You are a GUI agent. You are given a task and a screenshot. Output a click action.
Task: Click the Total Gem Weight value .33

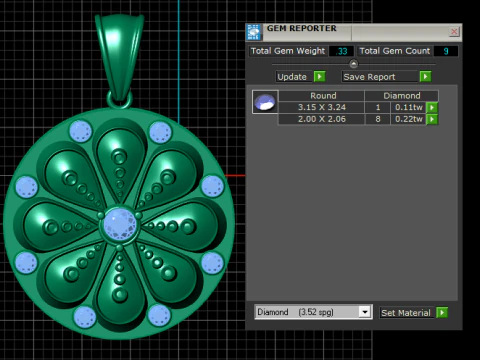click(x=341, y=51)
